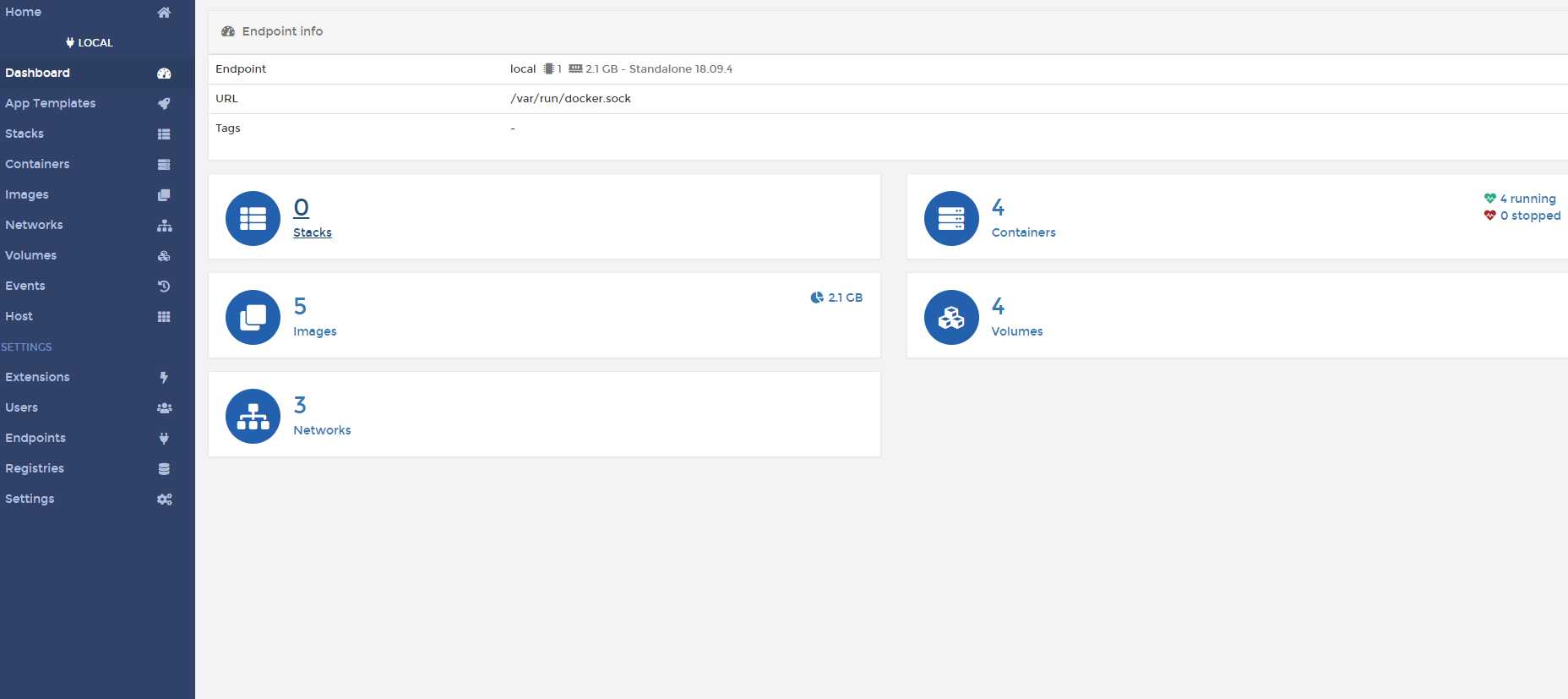Click the Volumes label in dashboard card
This screenshot has width=1568, height=699.
click(x=1017, y=331)
